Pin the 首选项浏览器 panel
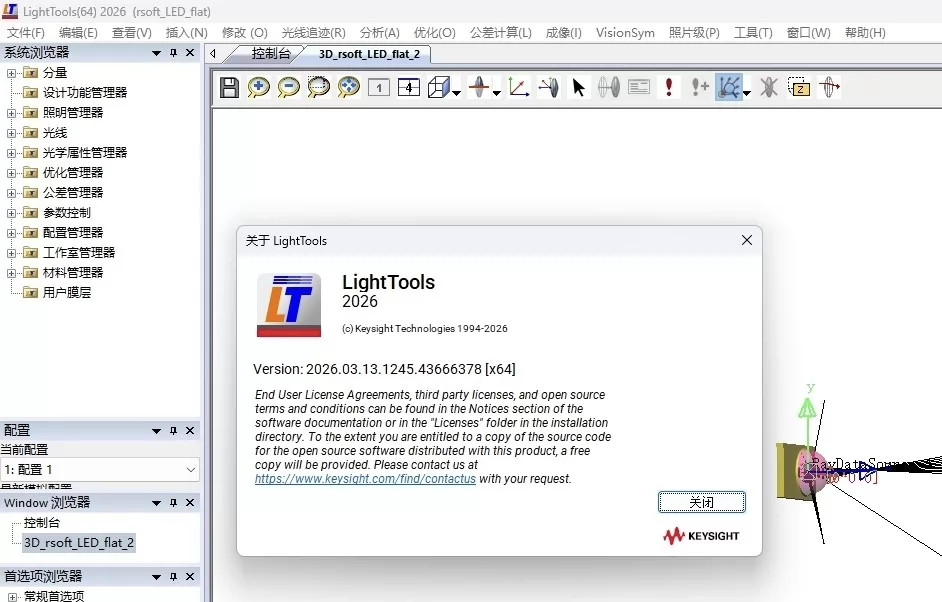The height and width of the screenshot is (602, 942). tap(173, 577)
